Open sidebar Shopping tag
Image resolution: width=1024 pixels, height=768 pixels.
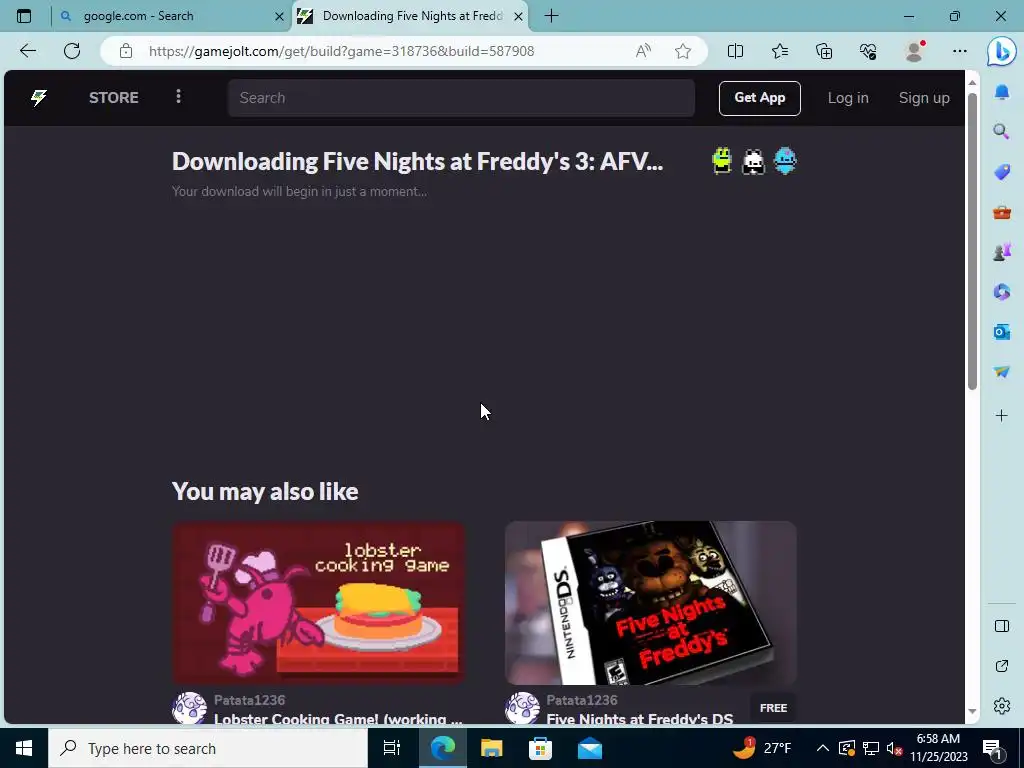[x=1002, y=172]
